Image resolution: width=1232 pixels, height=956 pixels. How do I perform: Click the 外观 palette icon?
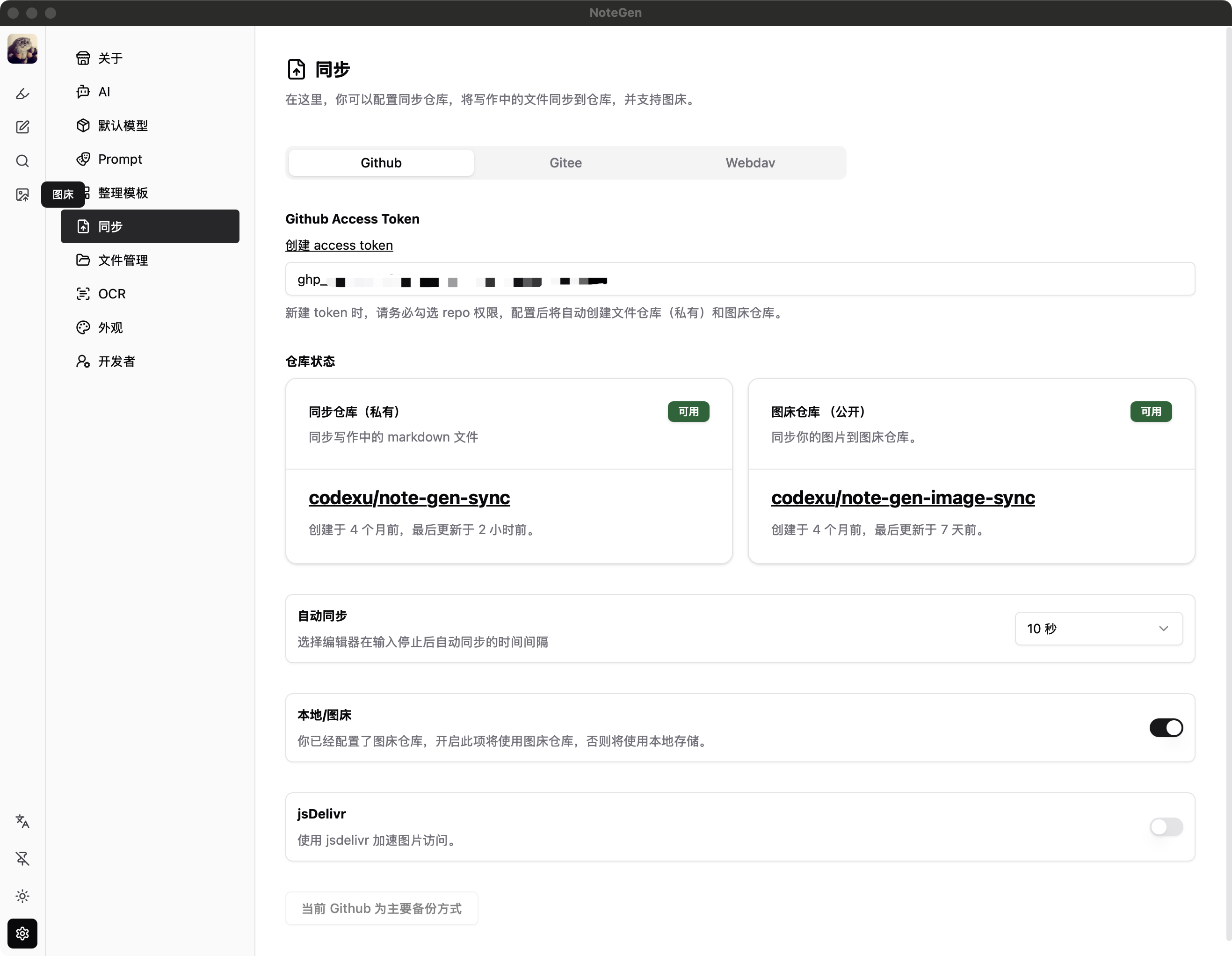[x=83, y=328]
